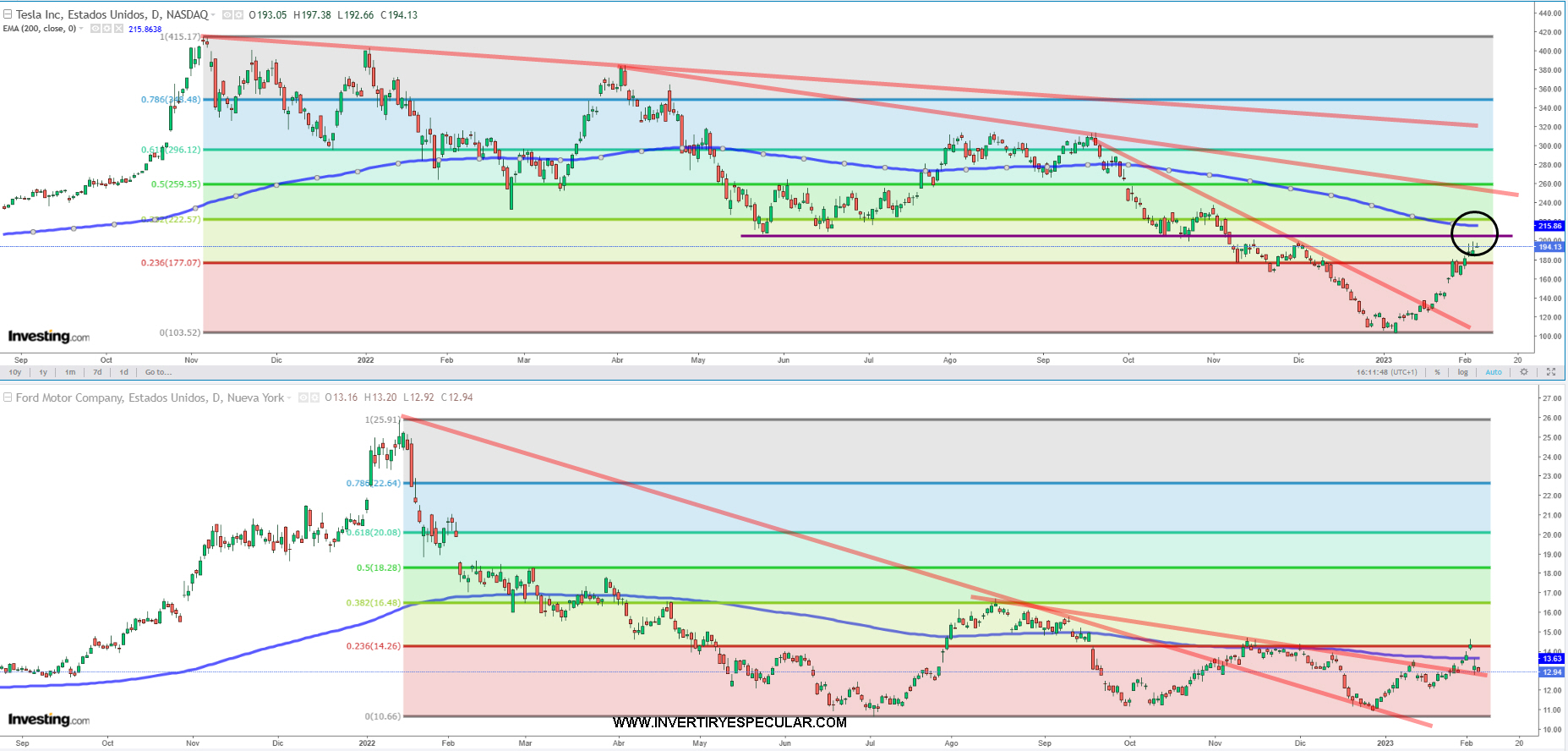Switch to the 1m time range
1568x751 pixels.
(x=70, y=372)
